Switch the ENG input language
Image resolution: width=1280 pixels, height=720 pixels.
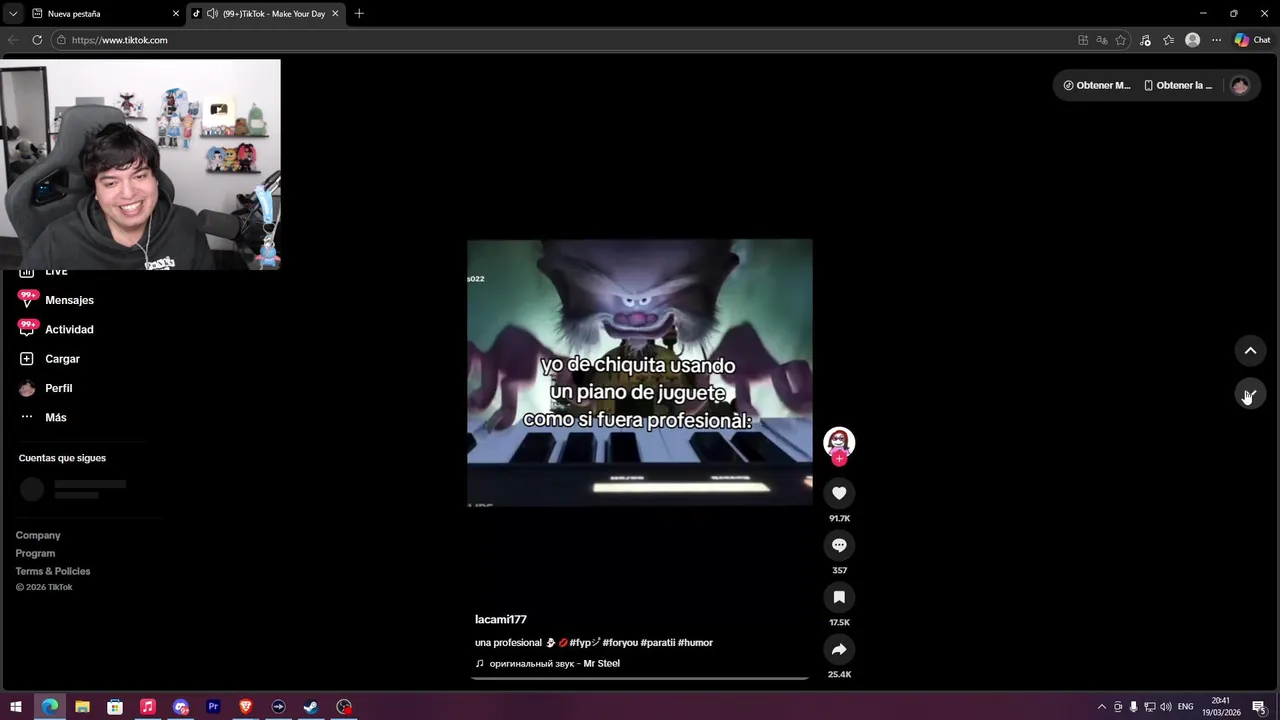pos(1186,707)
